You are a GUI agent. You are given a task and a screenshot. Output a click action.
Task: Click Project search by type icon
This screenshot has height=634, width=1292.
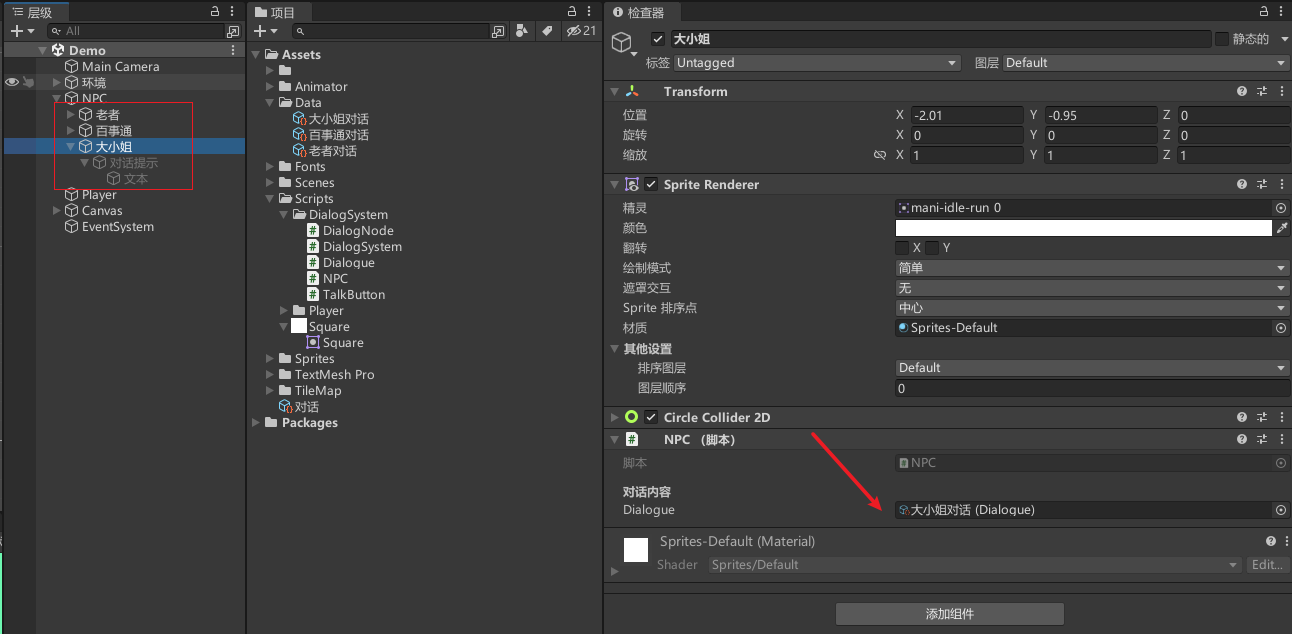pyautogui.click(x=522, y=31)
